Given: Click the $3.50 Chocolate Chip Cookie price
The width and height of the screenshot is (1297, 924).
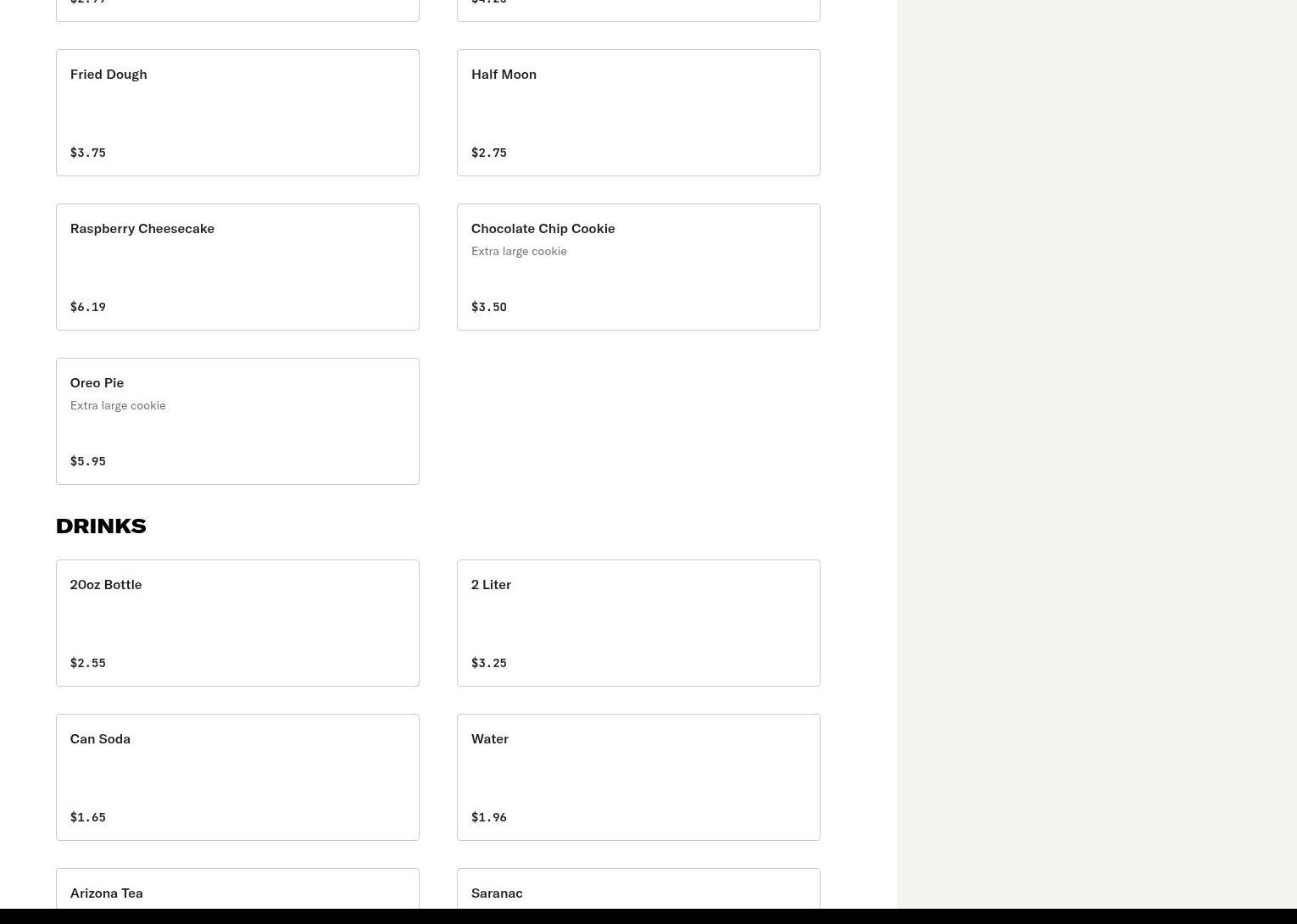Looking at the screenshot, I should (489, 307).
